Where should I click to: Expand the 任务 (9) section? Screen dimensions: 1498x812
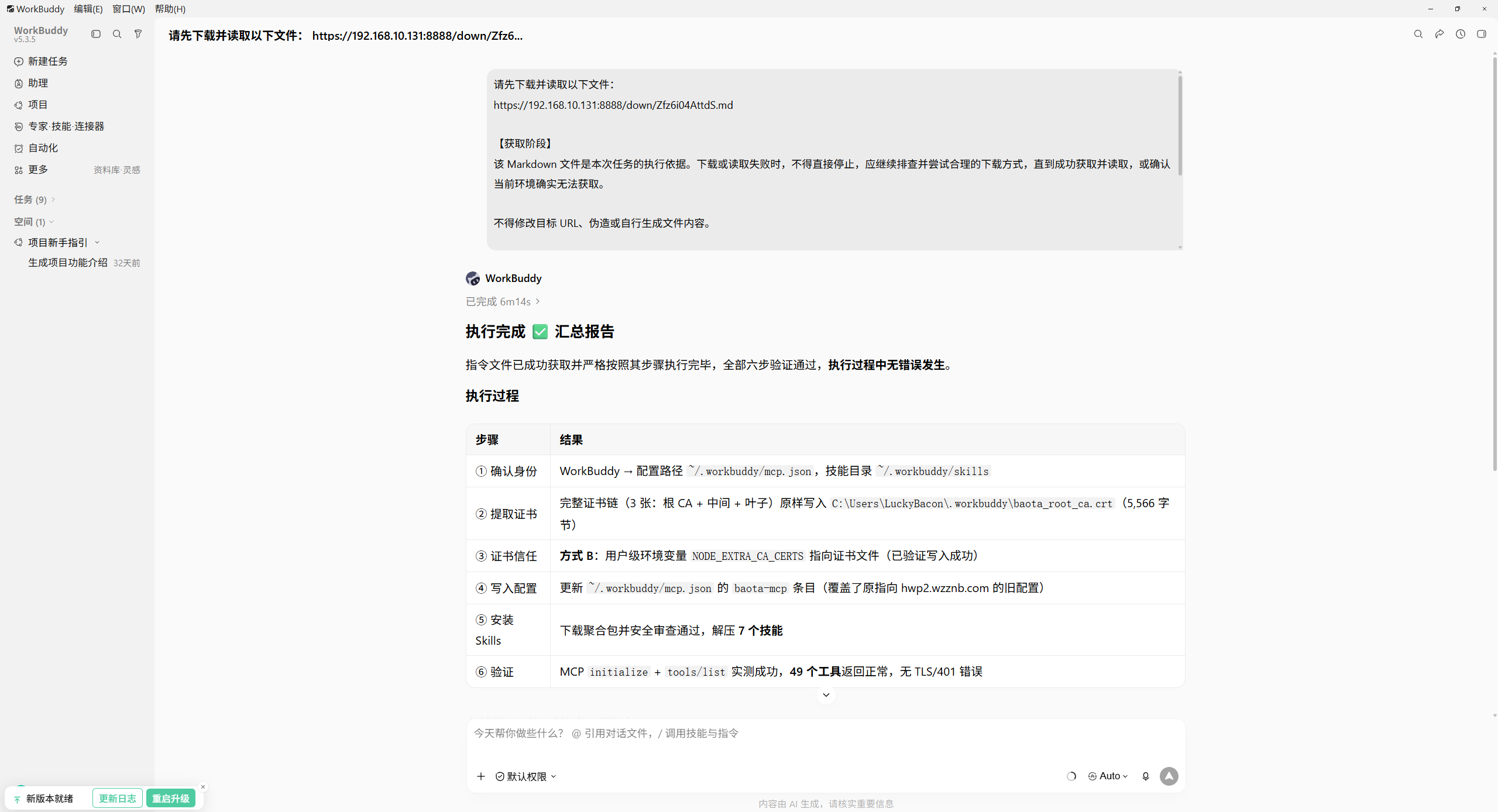pyautogui.click(x=35, y=199)
